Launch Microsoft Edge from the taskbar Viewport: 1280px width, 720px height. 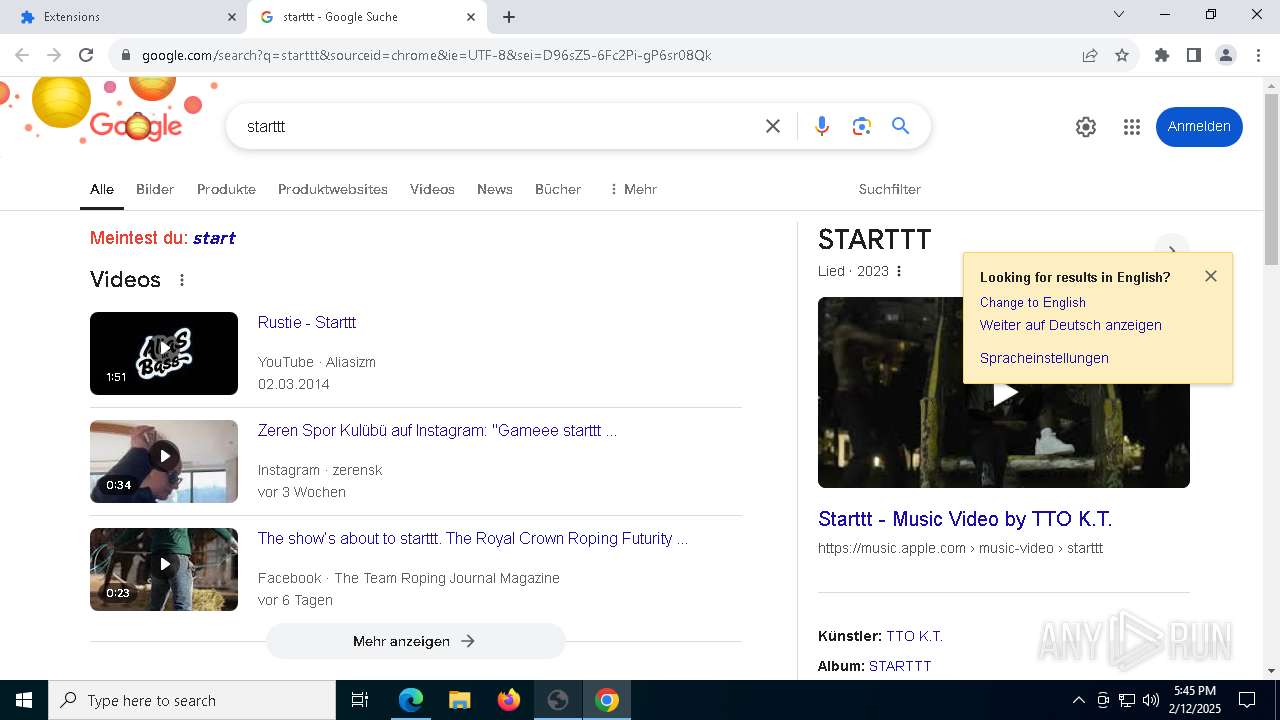click(x=411, y=700)
